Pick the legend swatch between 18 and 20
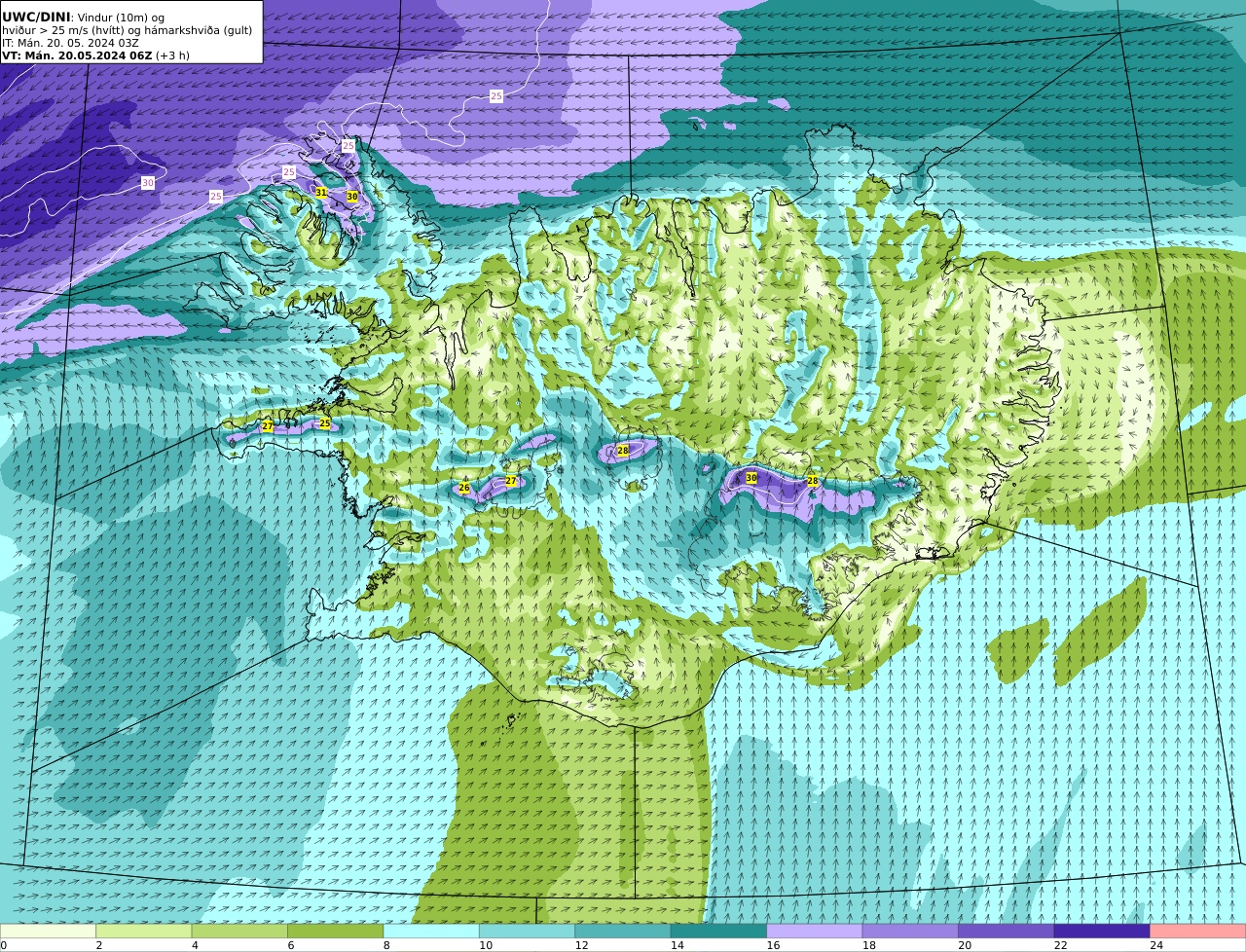The height and width of the screenshot is (952, 1246). coord(910,931)
